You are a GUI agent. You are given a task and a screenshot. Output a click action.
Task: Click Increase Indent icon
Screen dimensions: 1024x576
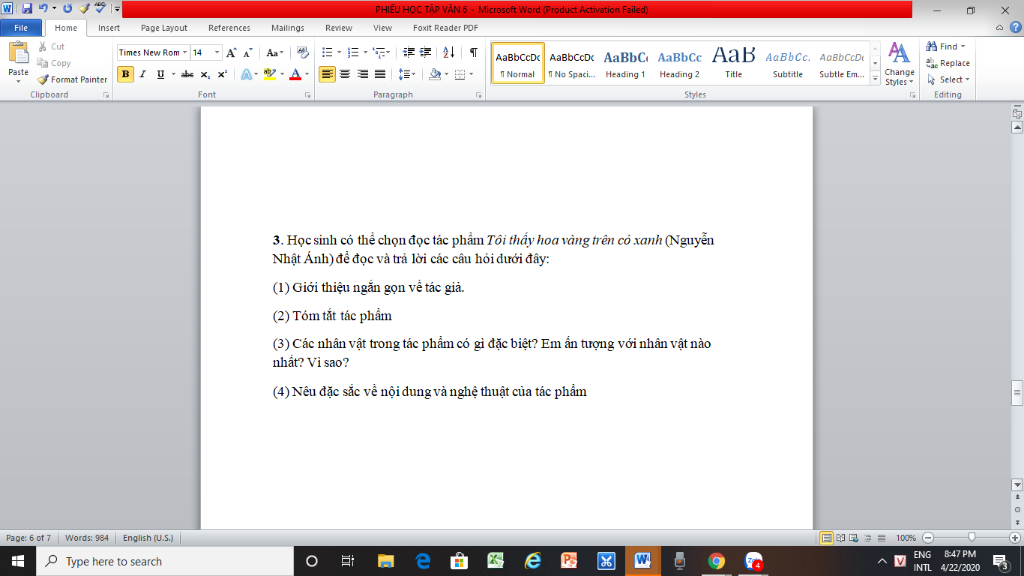[x=425, y=52]
